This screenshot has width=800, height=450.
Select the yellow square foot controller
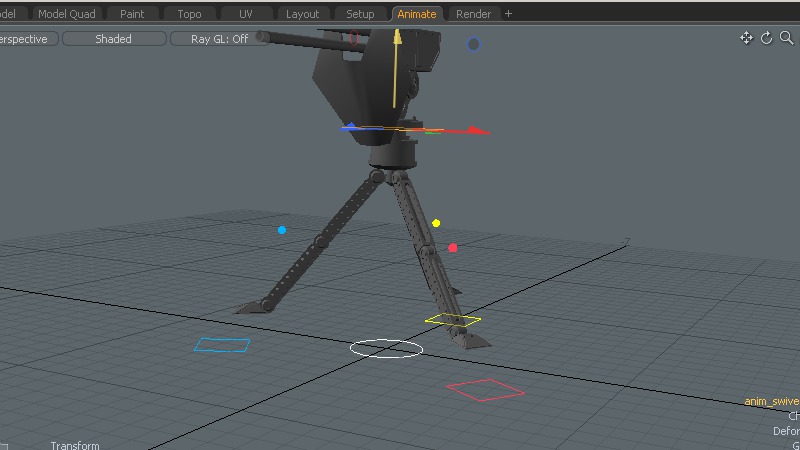click(453, 320)
